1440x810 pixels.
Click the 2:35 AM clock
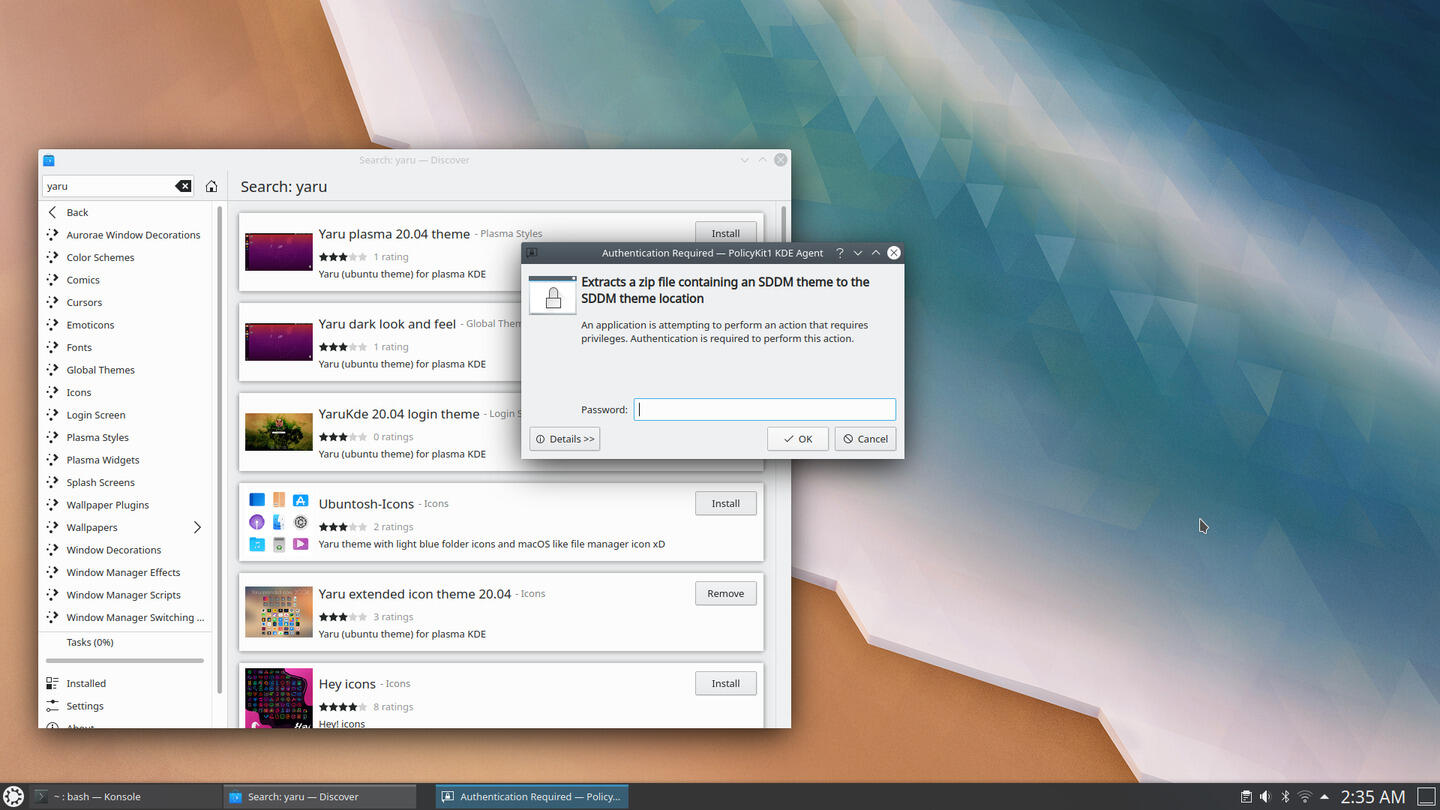click(1373, 797)
